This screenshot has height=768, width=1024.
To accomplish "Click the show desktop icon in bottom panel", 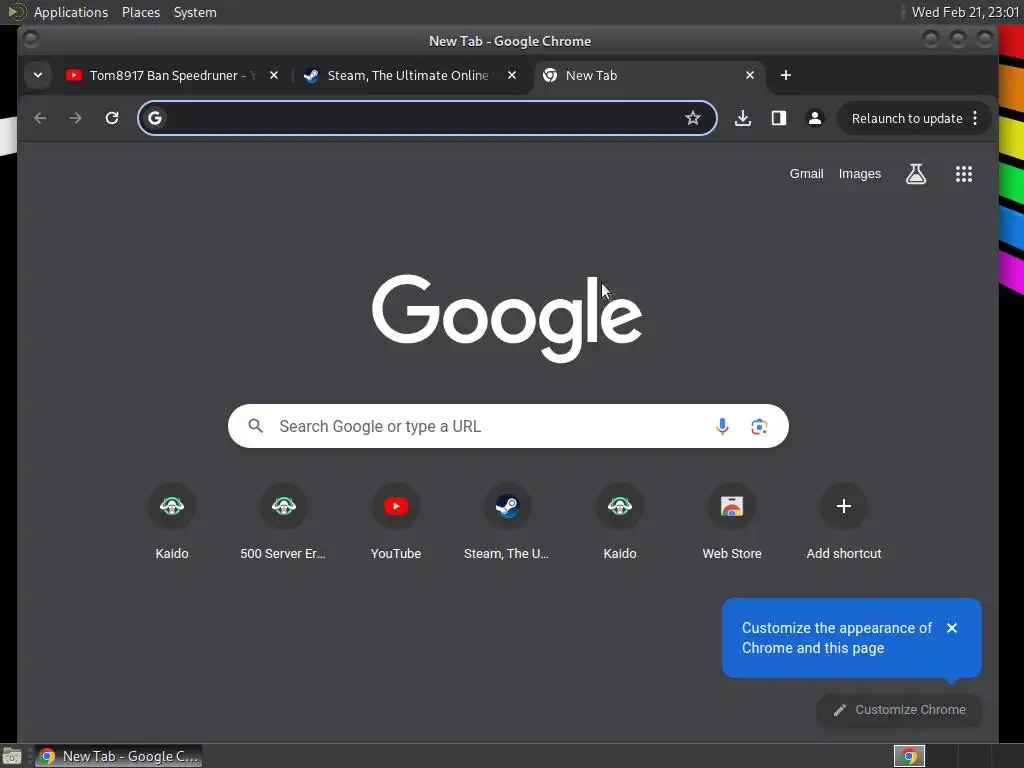I will pos(11,756).
